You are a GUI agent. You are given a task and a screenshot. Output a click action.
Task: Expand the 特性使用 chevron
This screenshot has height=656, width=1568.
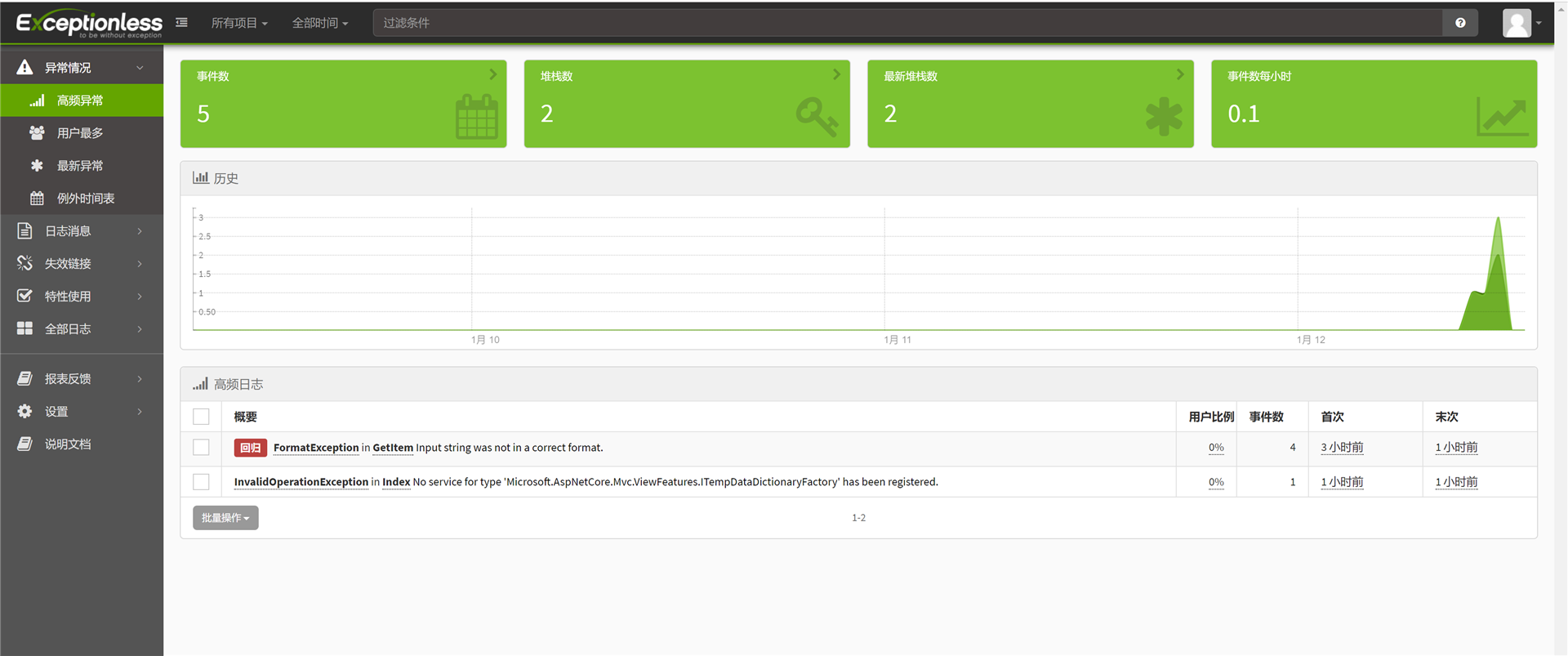coord(140,297)
